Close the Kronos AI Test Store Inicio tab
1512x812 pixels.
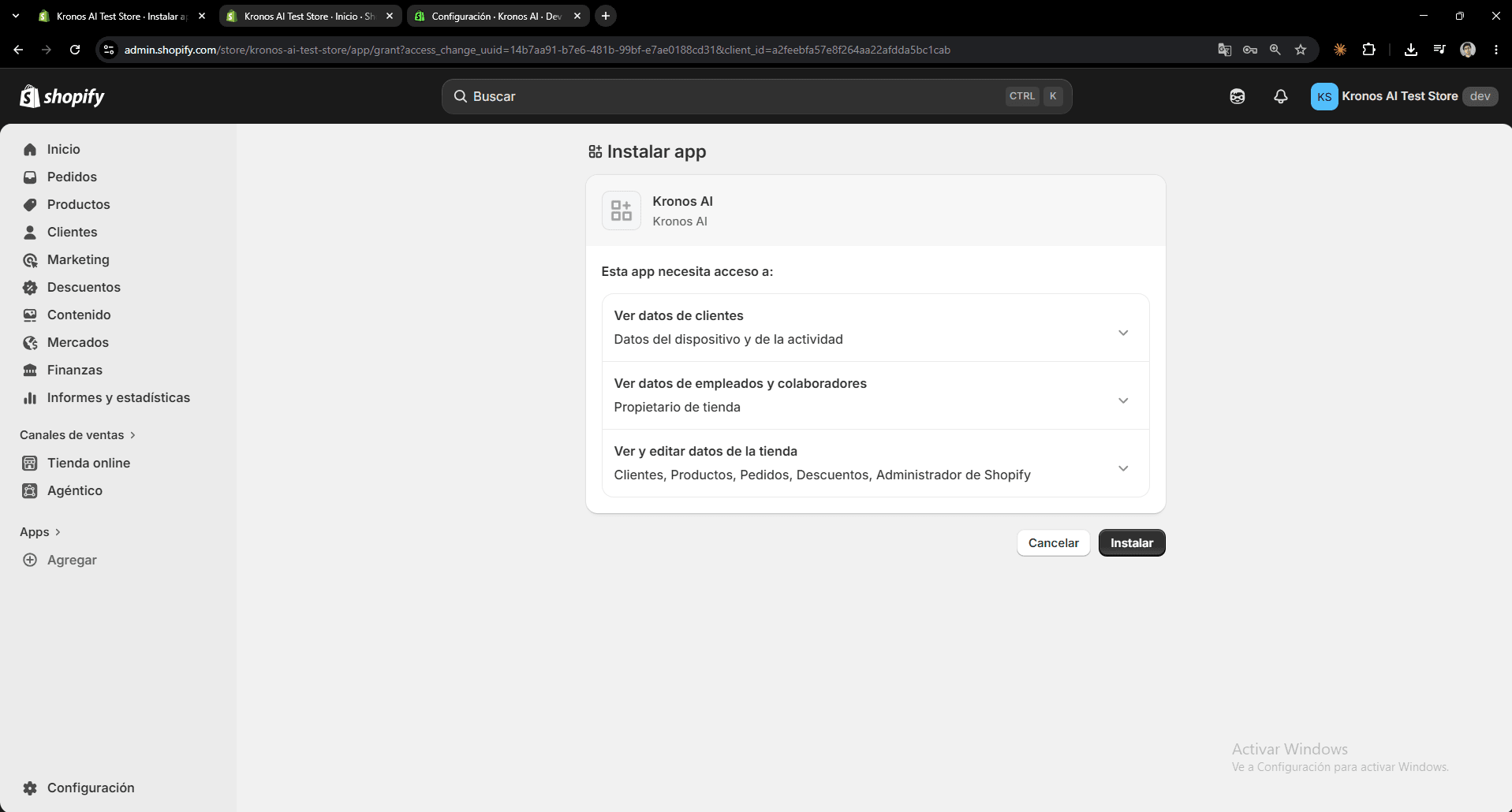pos(390,16)
